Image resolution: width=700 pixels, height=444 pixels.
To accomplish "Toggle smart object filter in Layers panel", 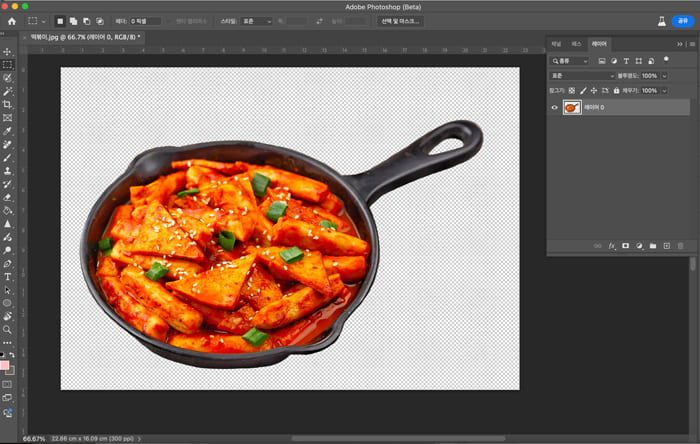I will coord(651,61).
